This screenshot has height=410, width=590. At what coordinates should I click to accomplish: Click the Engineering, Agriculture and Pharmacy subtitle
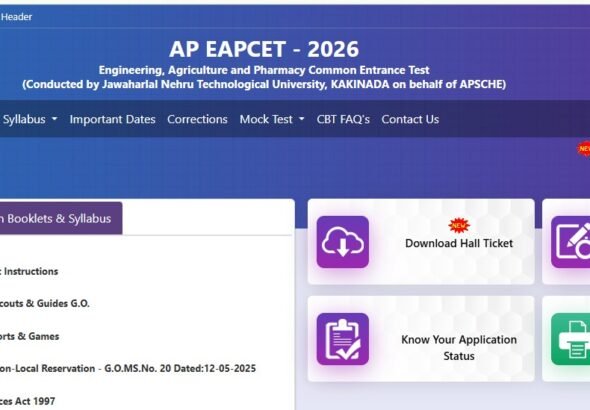[x=264, y=70]
